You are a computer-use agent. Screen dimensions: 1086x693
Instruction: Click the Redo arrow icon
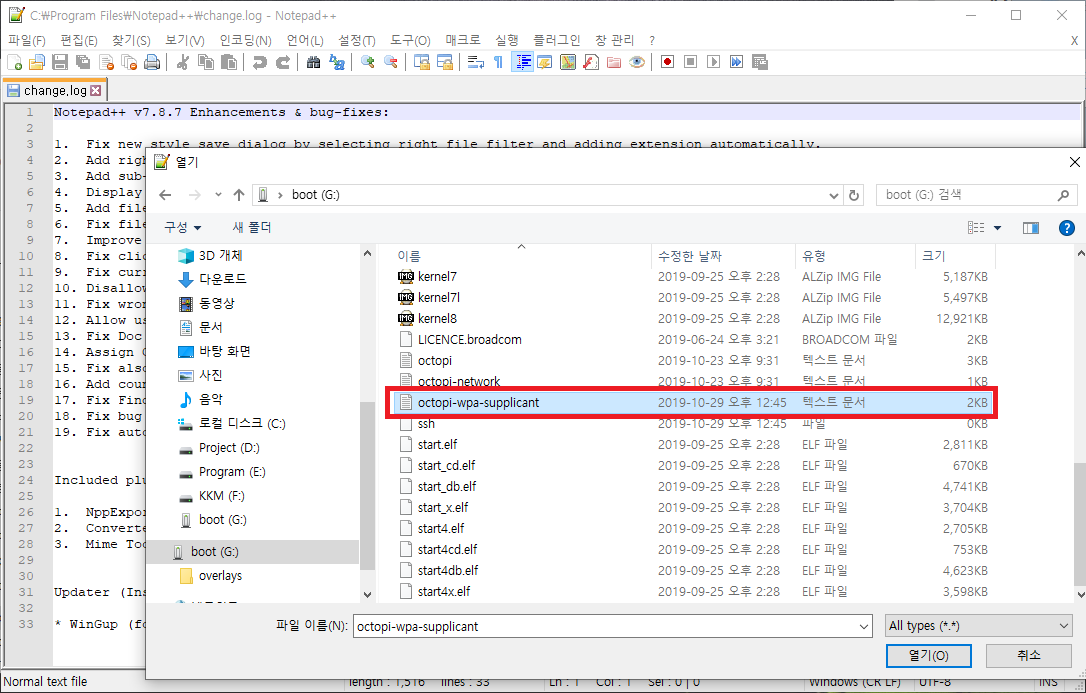[283, 62]
